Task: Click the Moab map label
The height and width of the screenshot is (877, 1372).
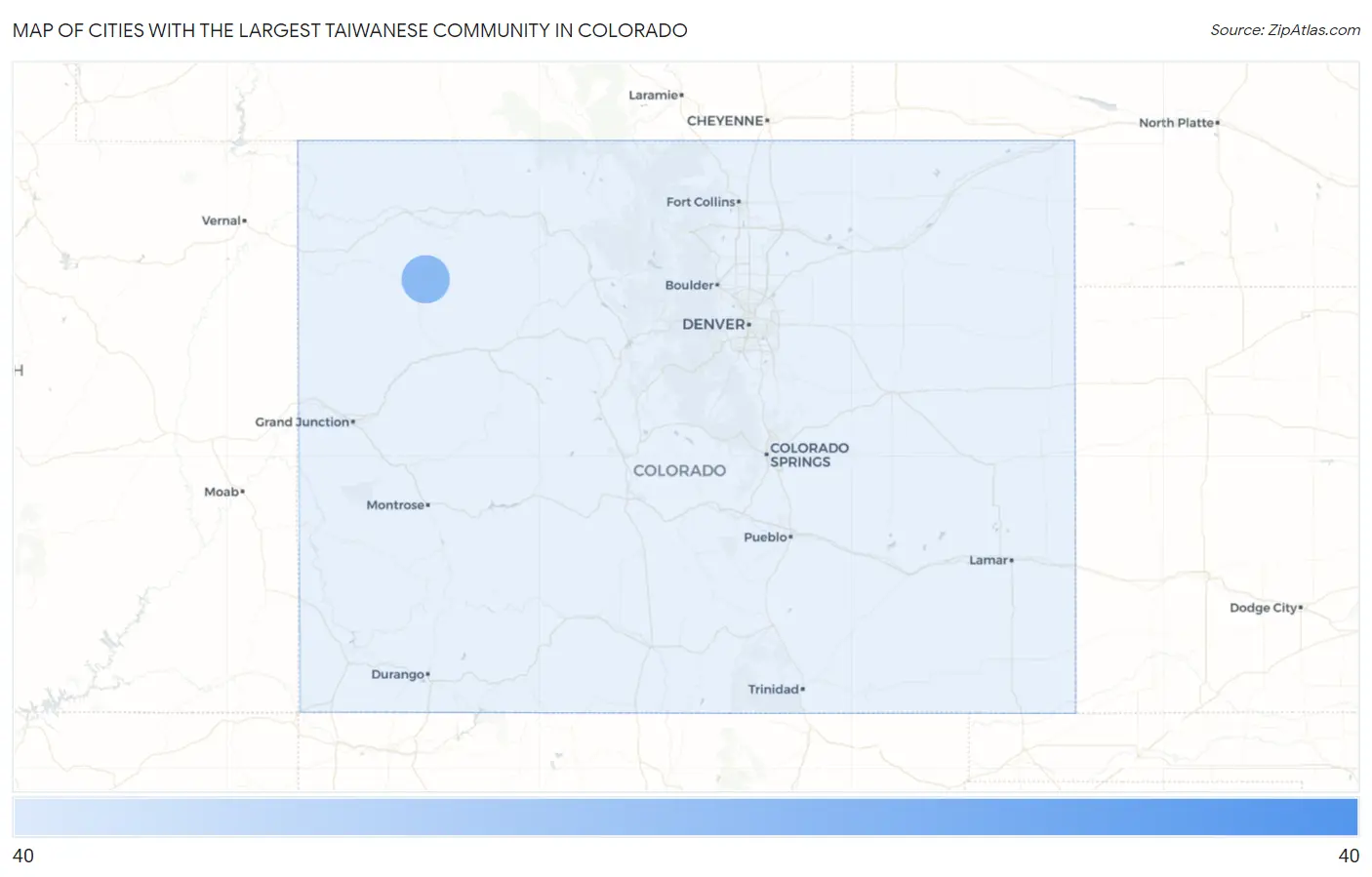Action: (223, 492)
